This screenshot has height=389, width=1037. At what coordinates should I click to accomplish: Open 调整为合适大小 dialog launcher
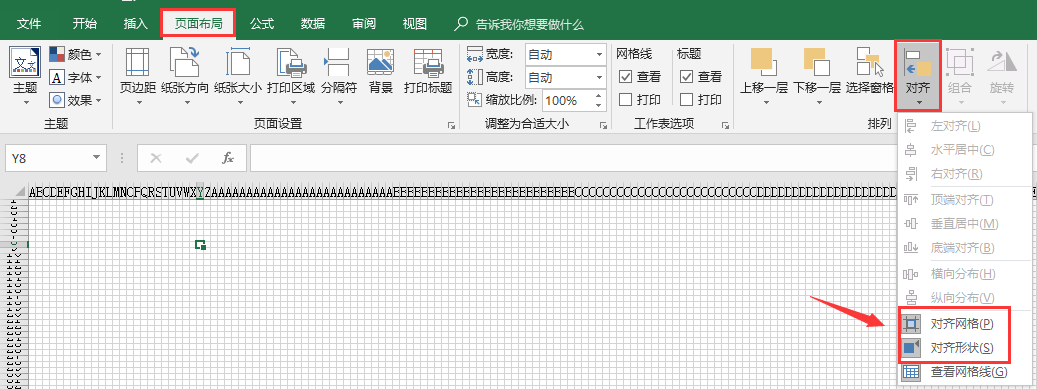pyautogui.click(x=602, y=125)
